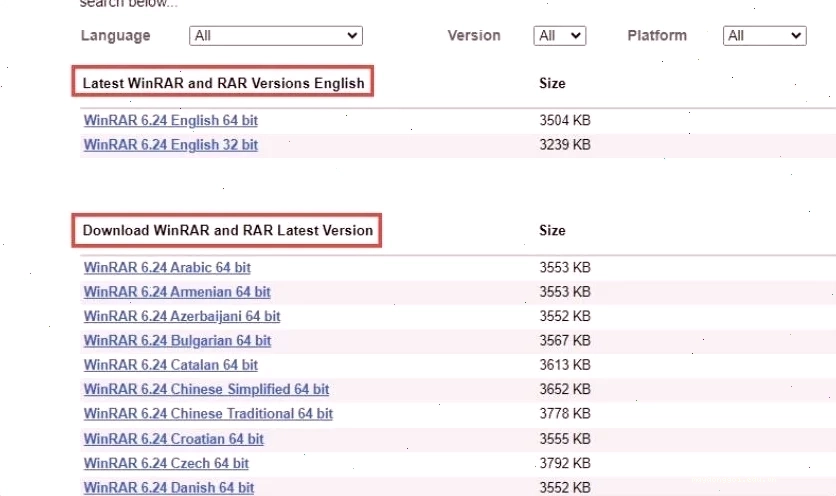Click the Language filter label

click(x=116, y=36)
